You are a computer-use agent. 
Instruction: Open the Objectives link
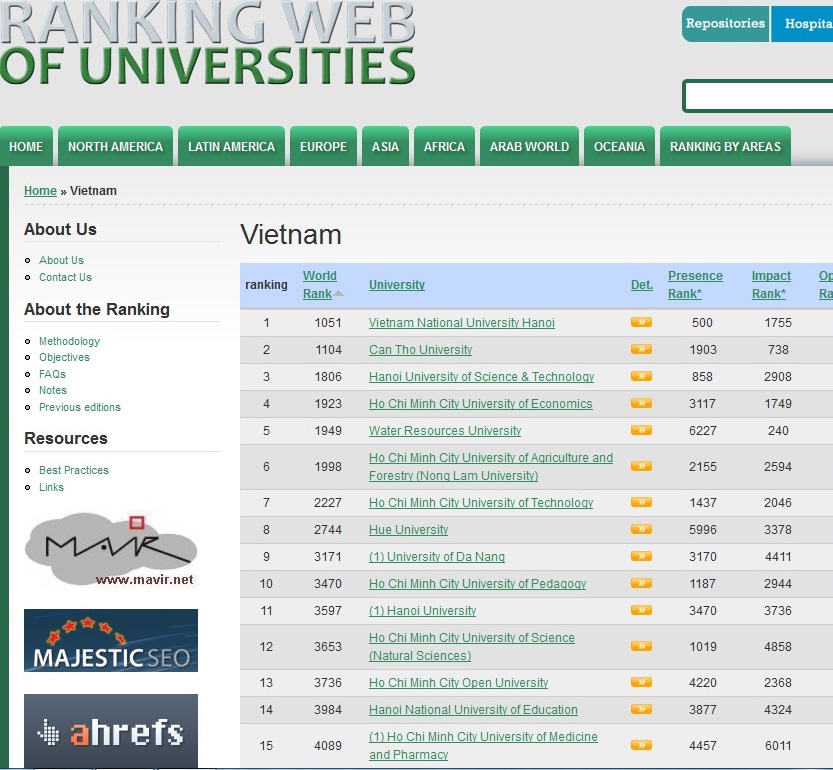64,357
